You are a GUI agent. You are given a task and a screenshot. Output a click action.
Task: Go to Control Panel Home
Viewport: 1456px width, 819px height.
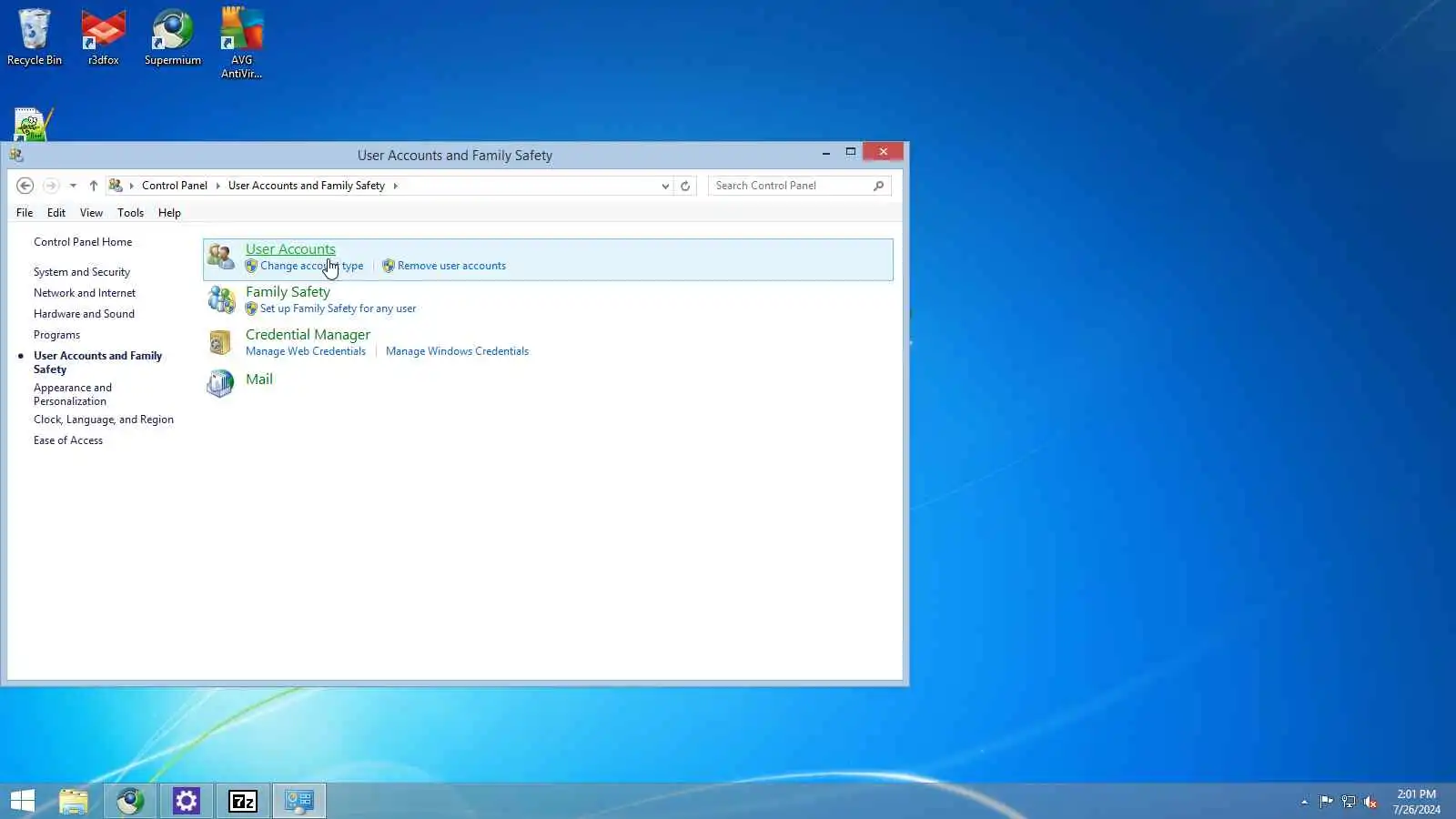[x=83, y=242]
